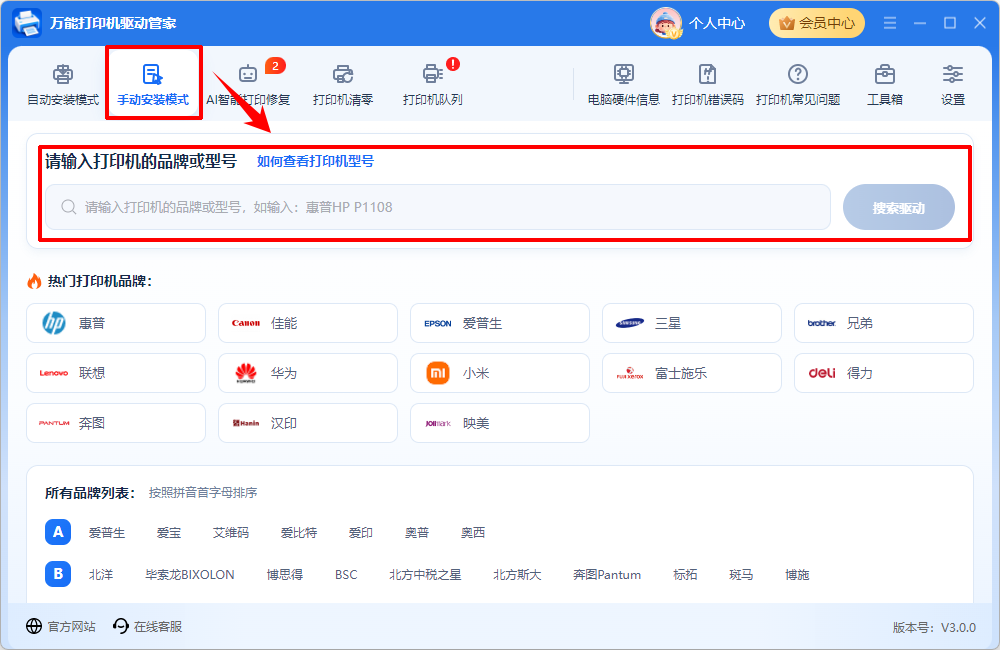Choose 艾维码 in the brand list
The height and width of the screenshot is (650, 1000).
click(x=231, y=533)
